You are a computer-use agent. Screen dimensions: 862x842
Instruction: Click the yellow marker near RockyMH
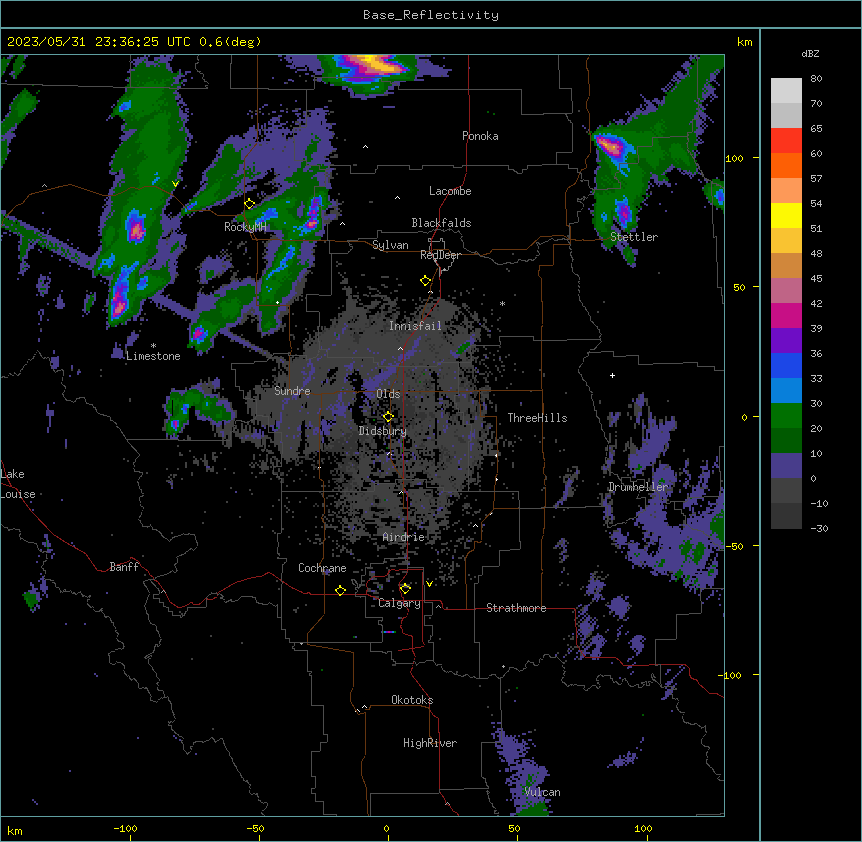point(250,204)
